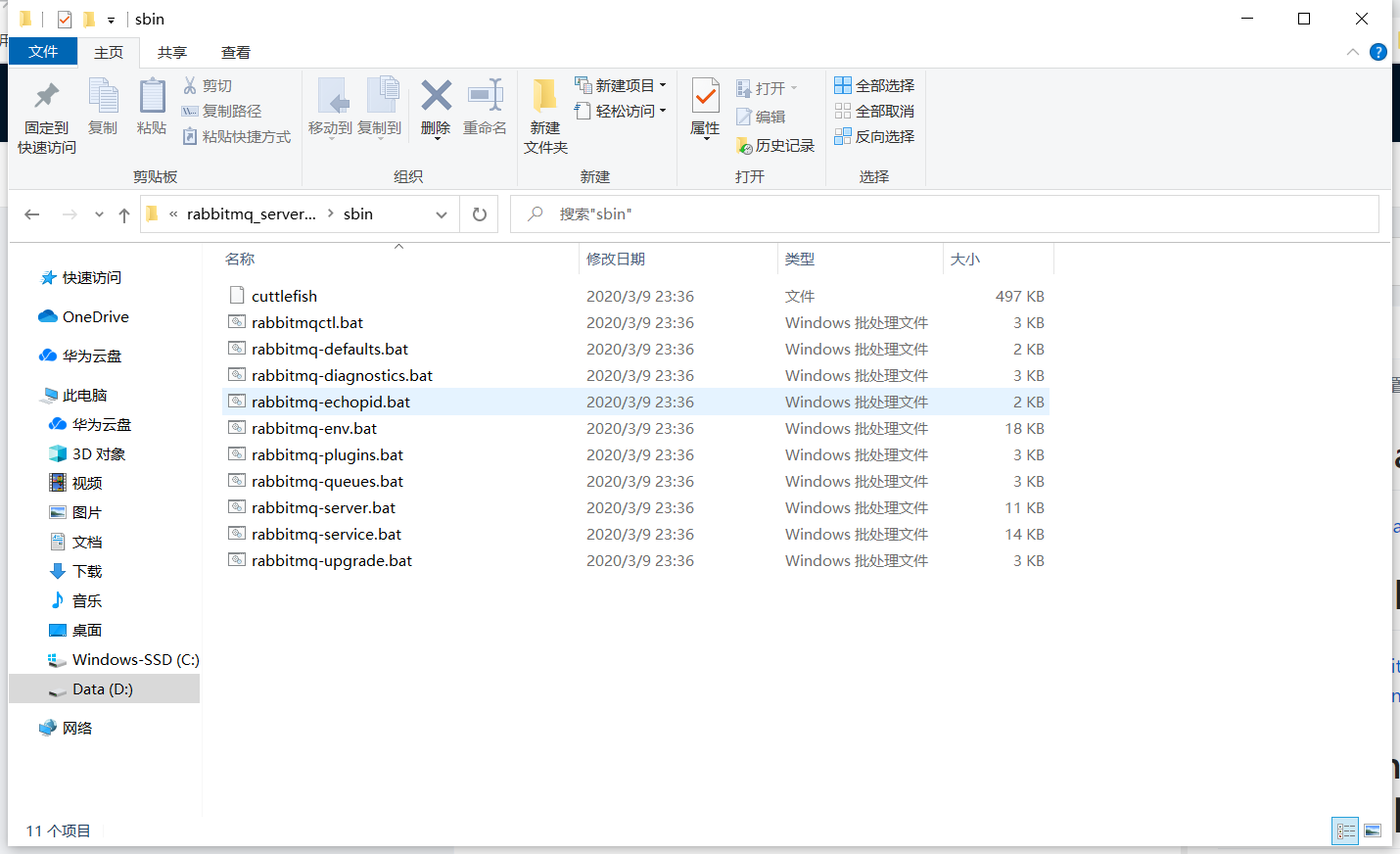
Task: Open the address bar history dropdown
Action: click(442, 214)
